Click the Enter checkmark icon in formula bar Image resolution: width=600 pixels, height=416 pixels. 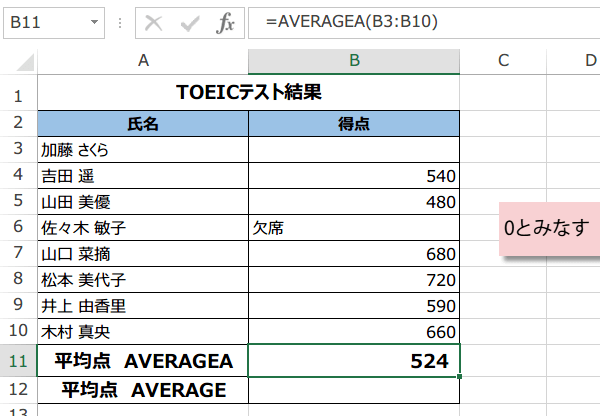190,23
